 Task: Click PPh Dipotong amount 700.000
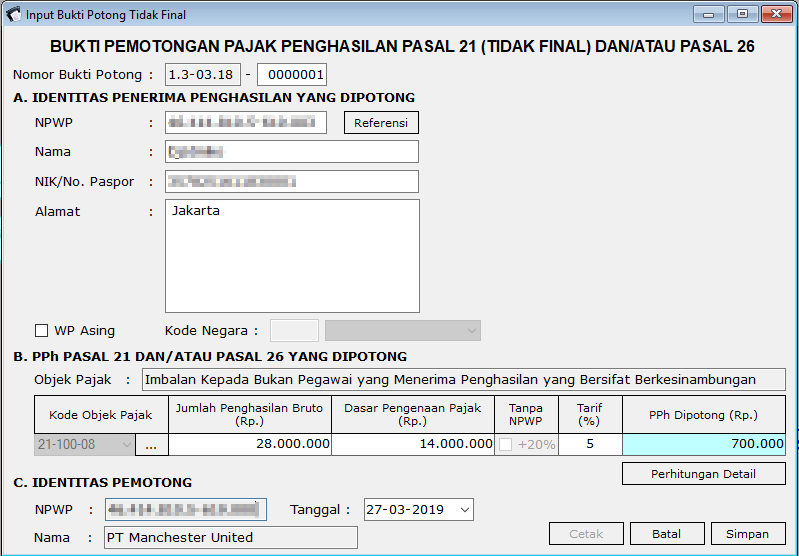704,444
